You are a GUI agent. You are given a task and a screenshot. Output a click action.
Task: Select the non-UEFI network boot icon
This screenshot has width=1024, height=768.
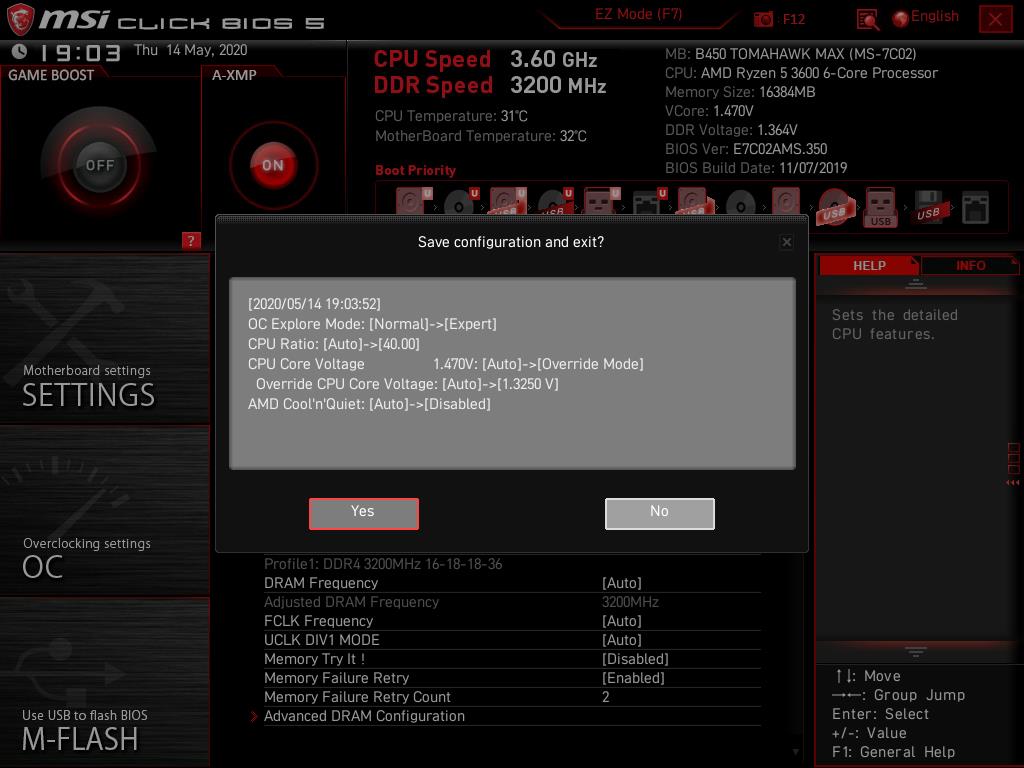975,208
